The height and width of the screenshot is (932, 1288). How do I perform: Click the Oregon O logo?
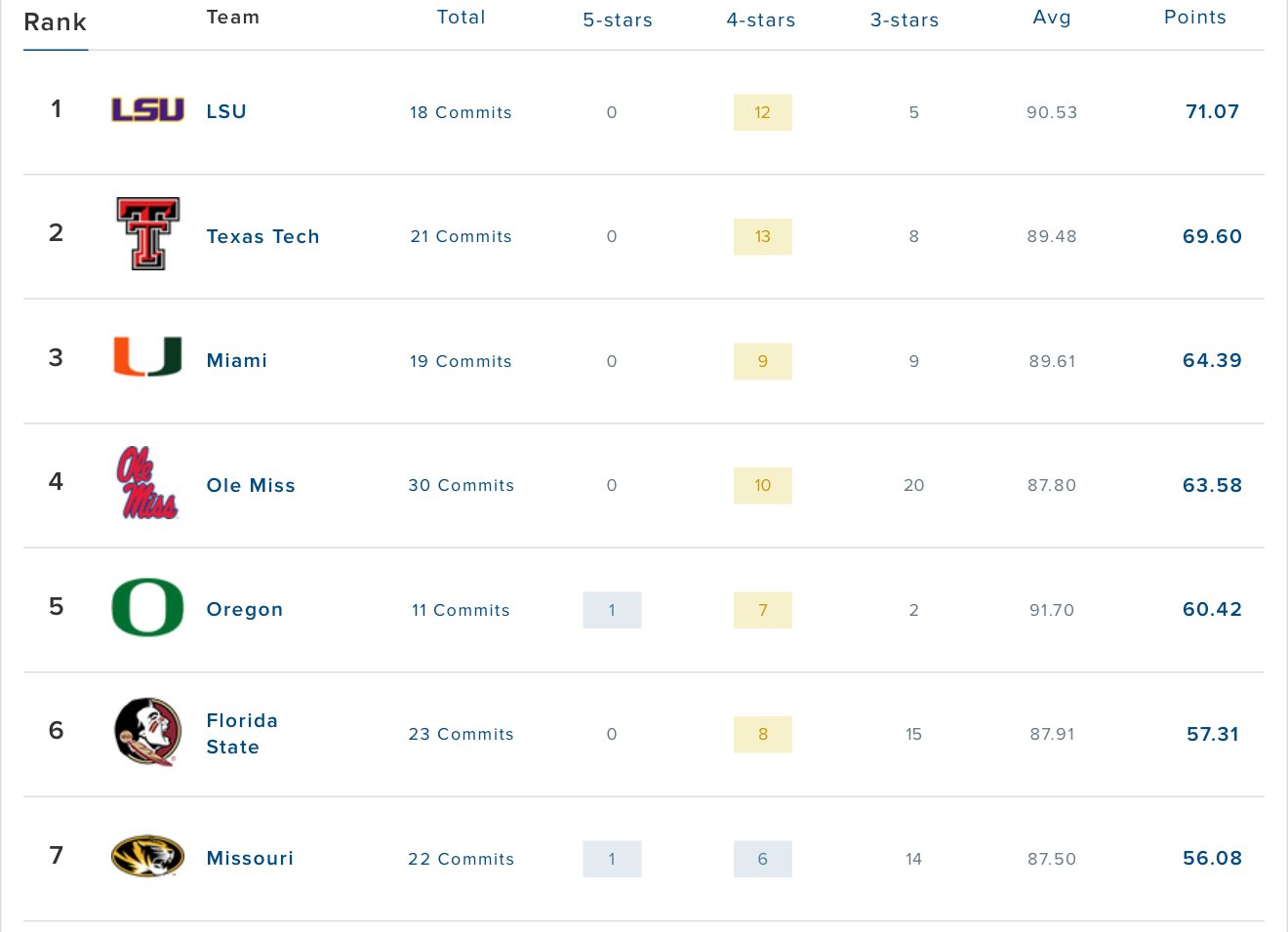pos(147,607)
